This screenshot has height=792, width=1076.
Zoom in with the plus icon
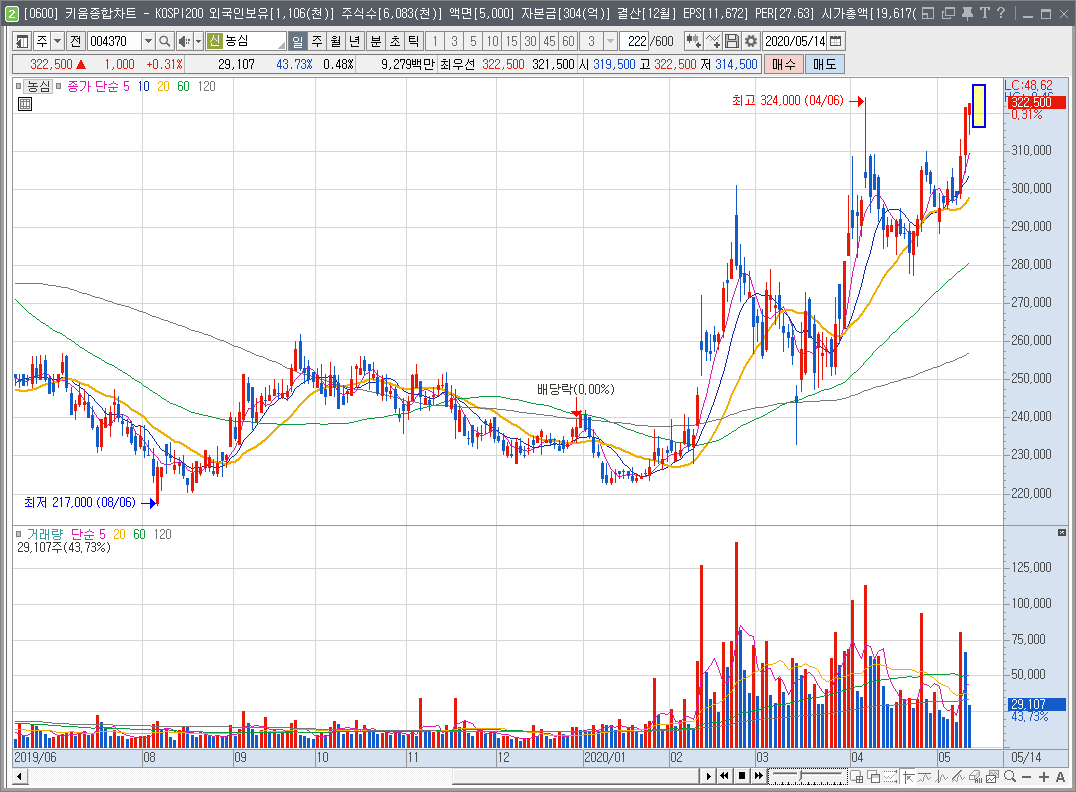coord(1044,777)
